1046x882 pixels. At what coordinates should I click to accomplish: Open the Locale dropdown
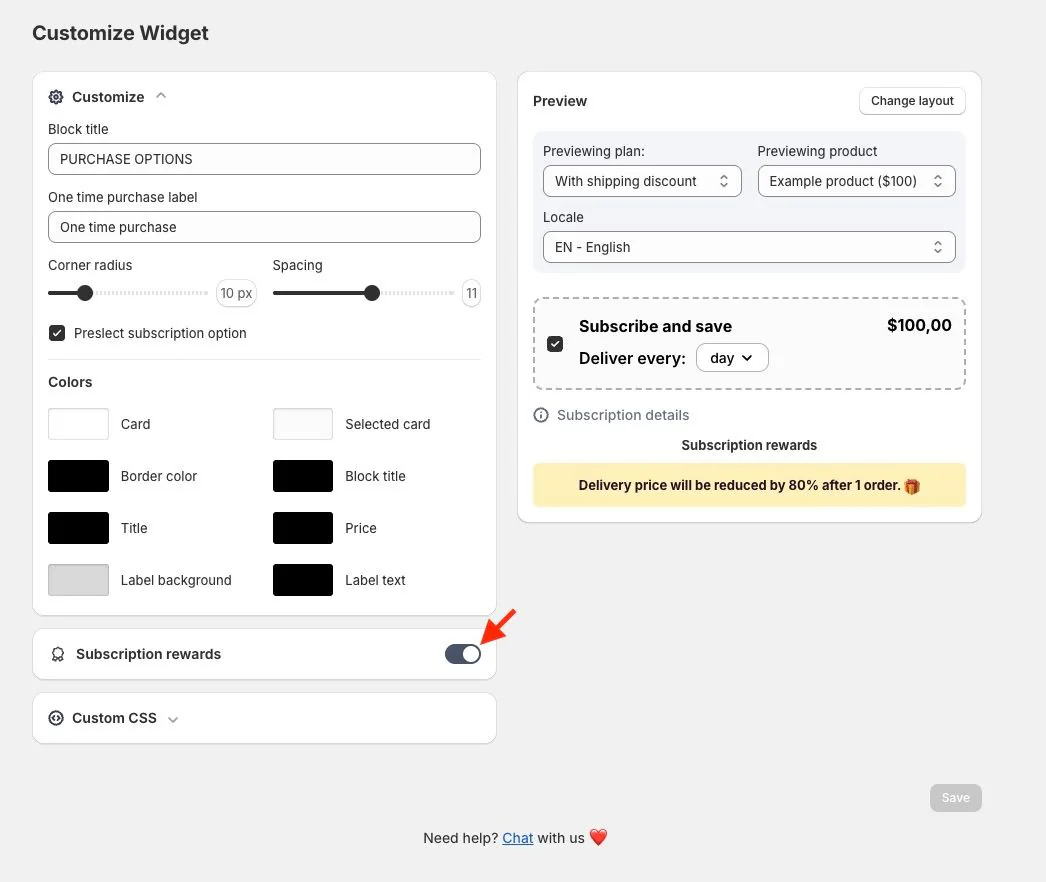(749, 247)
